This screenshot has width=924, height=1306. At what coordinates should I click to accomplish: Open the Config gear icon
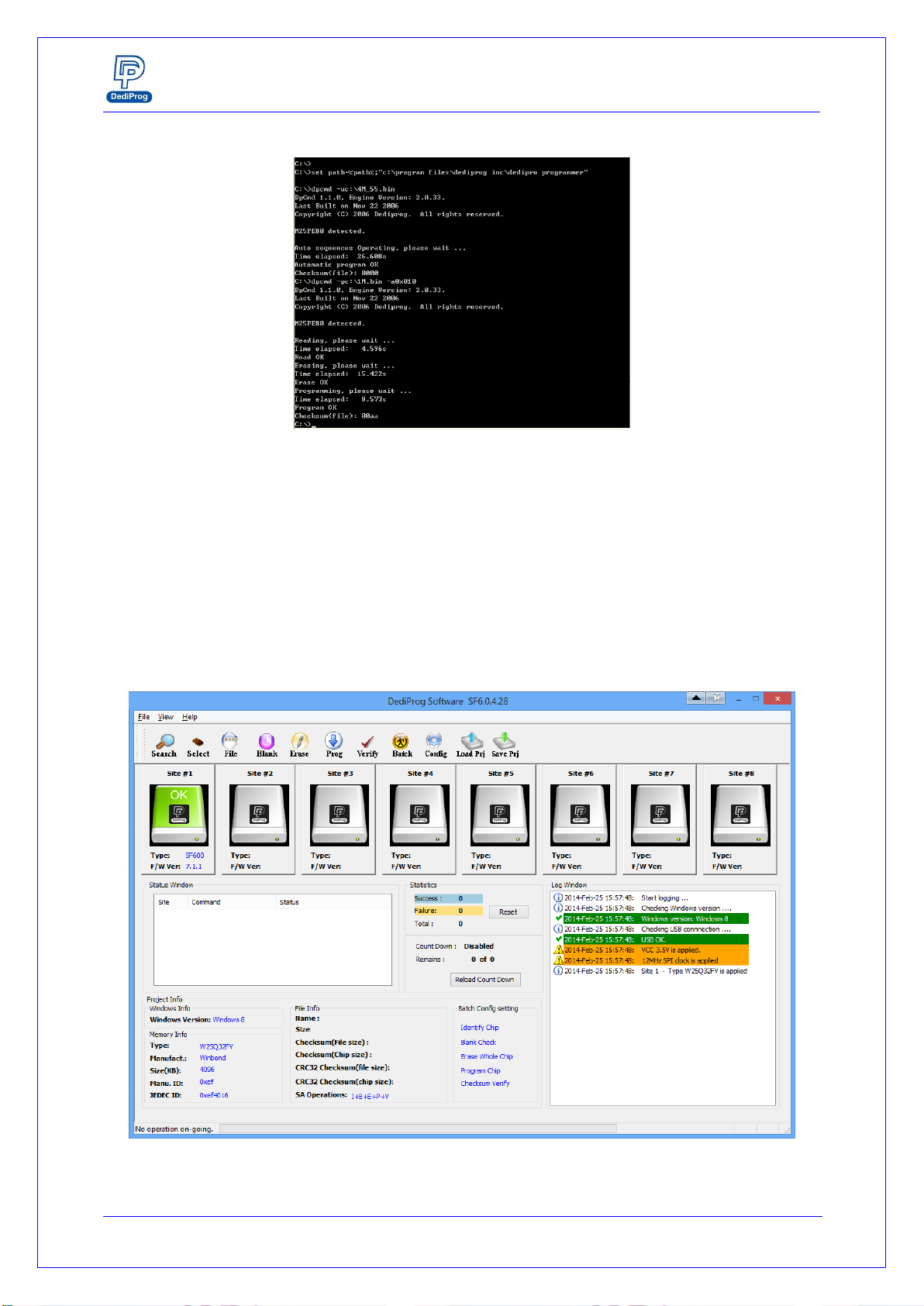click(x=435, y=745)
